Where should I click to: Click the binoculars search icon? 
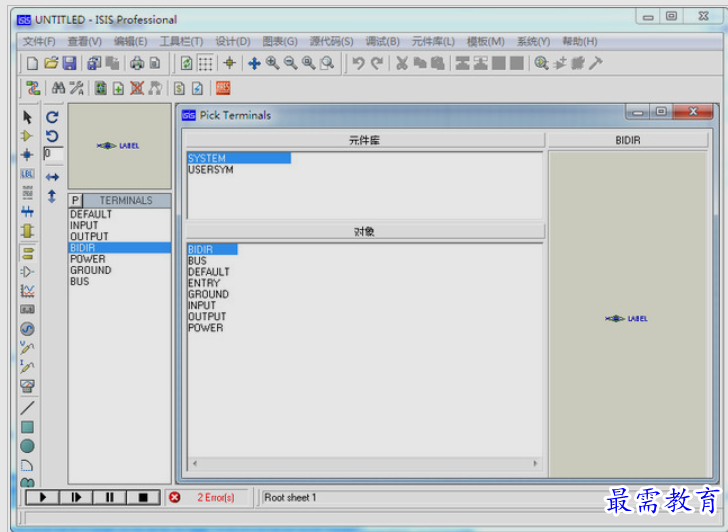tap(58, 88)
